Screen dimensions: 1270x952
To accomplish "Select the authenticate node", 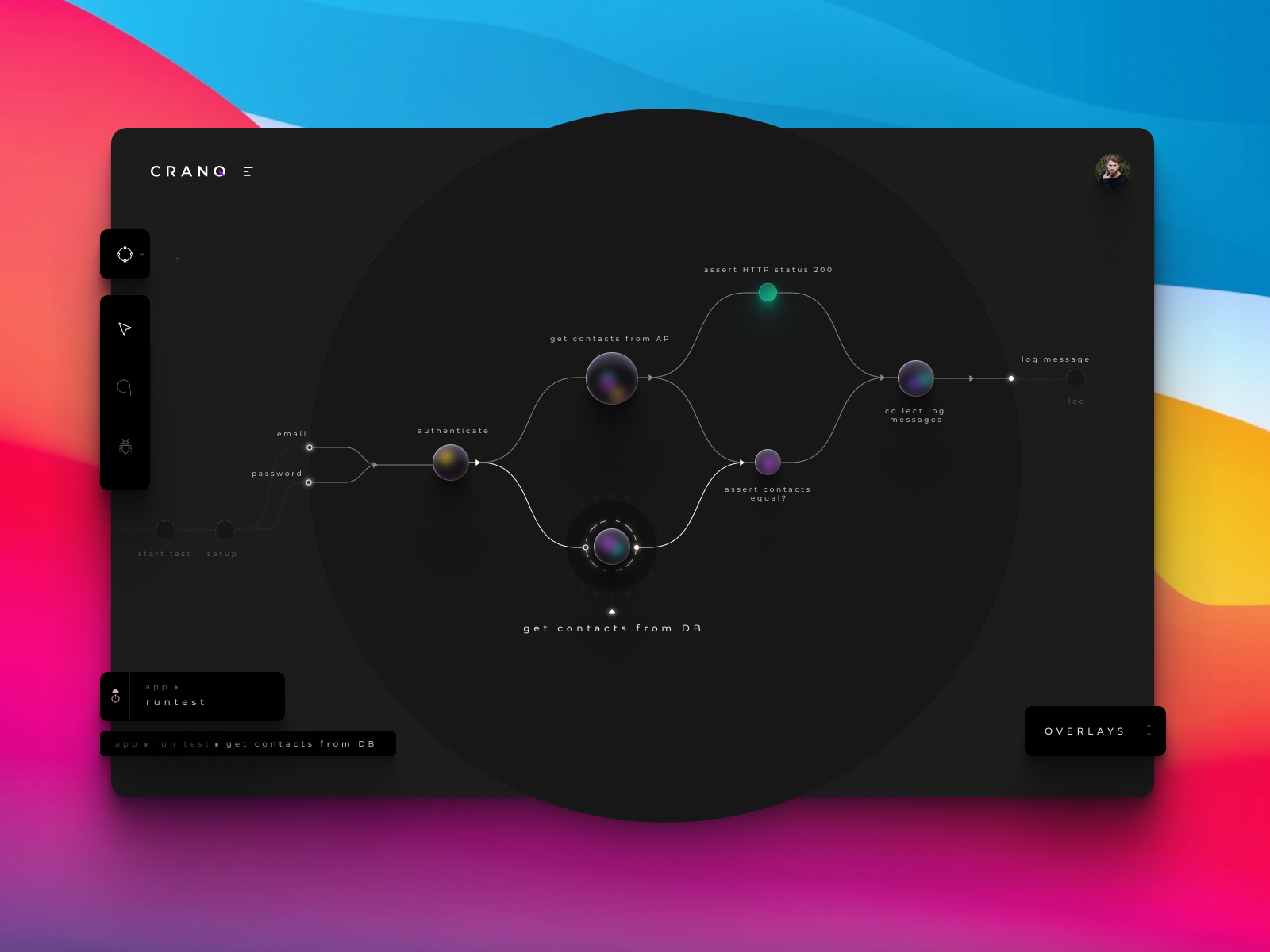I will coord(451,463).
